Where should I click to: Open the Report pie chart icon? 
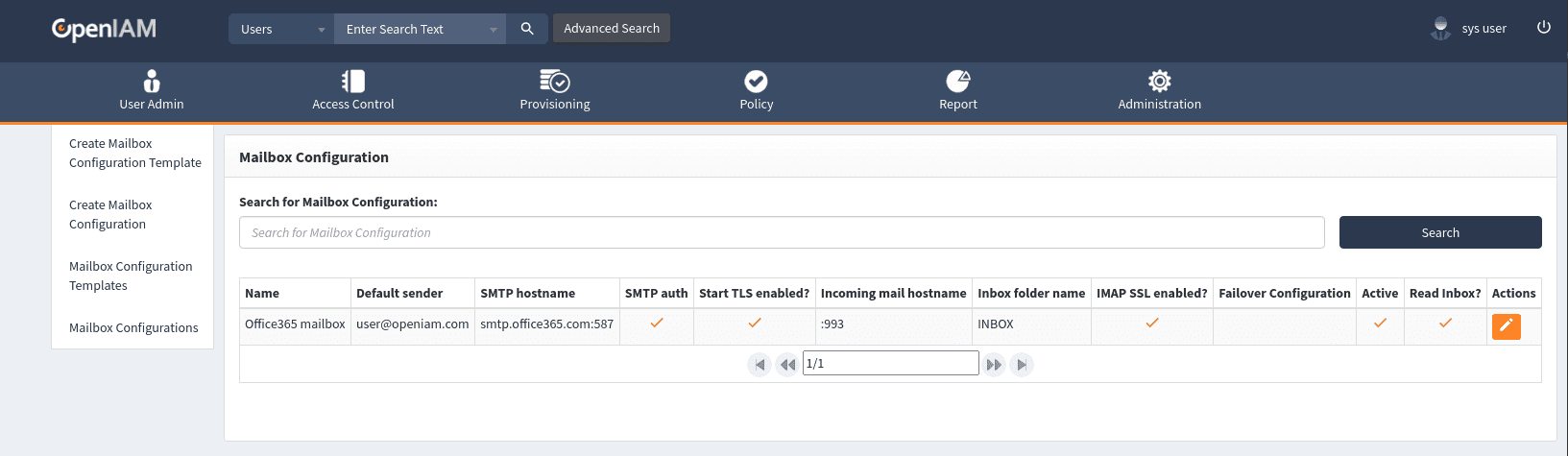click(957, 82)
